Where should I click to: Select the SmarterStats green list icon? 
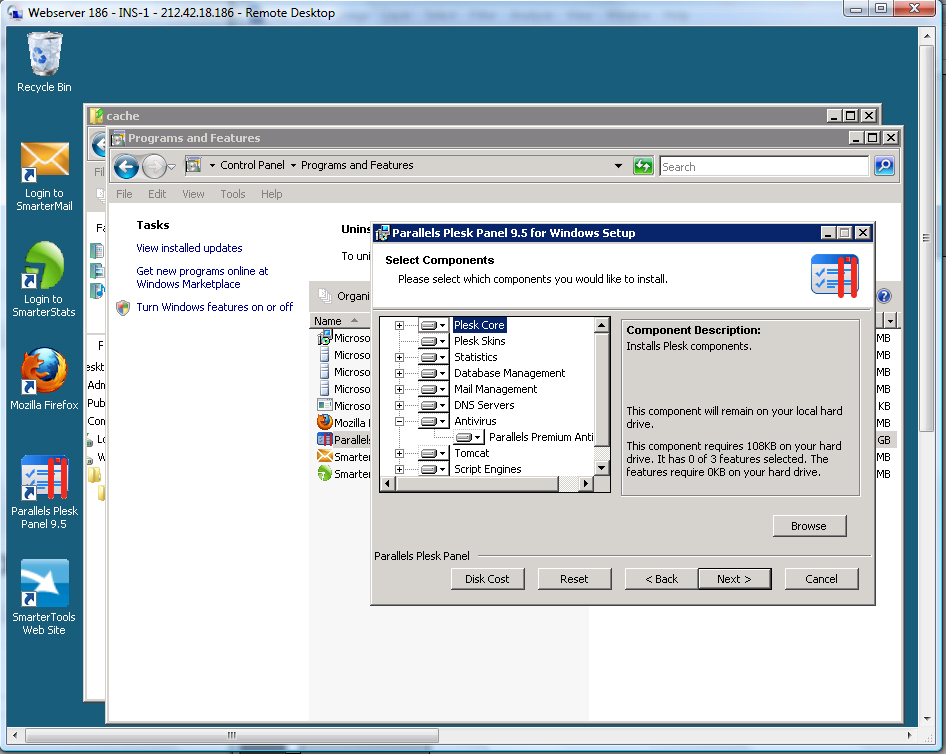pyautogui.click(x=325, y=473)
